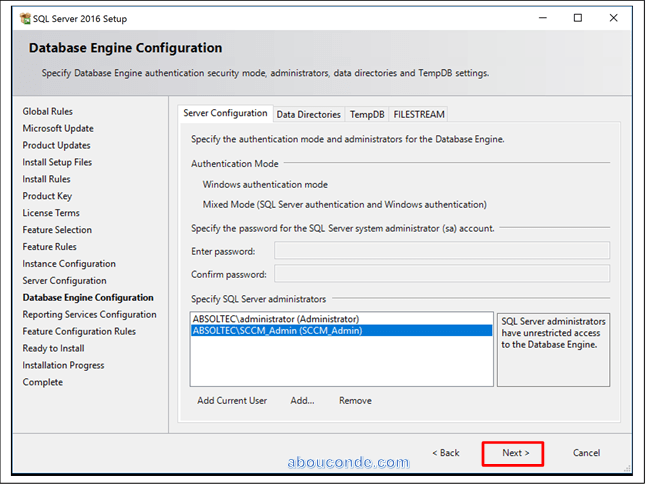Cancel the SQL Server setup
This screenshot has height=491, width=646.
click(586, 453)
